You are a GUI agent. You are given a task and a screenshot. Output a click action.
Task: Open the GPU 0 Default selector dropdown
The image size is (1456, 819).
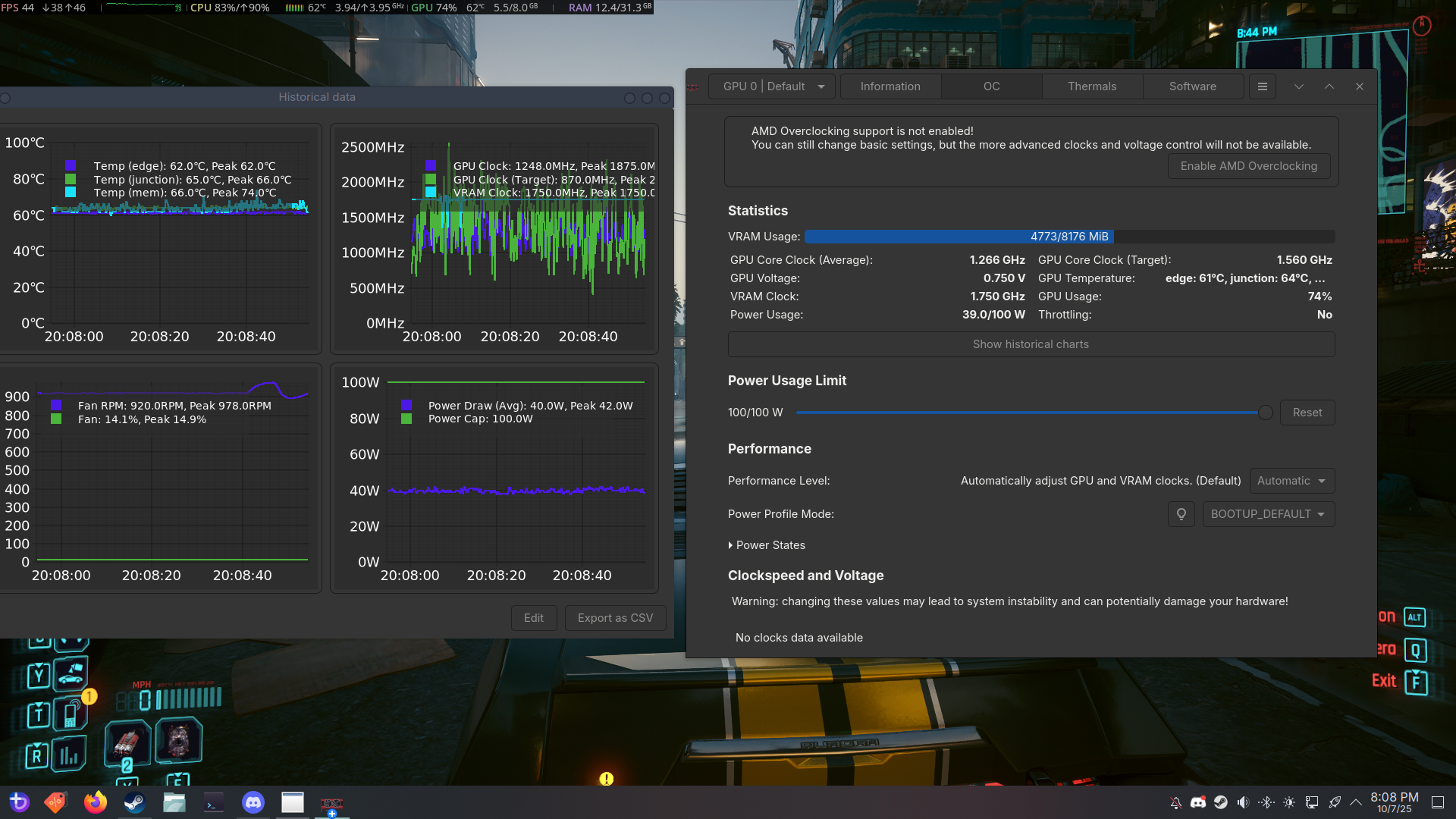[772, 86]
